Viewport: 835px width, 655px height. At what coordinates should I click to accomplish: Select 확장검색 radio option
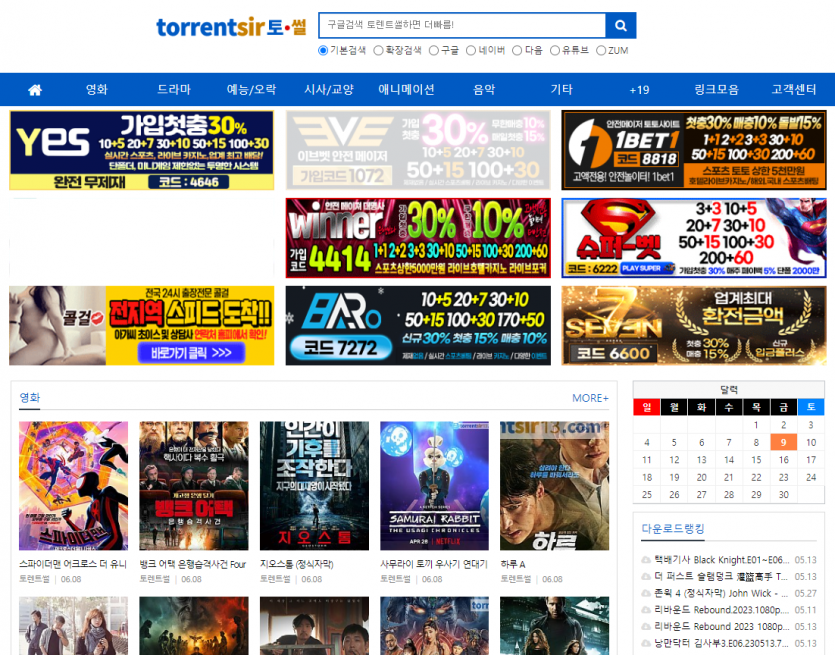[378, 51]
